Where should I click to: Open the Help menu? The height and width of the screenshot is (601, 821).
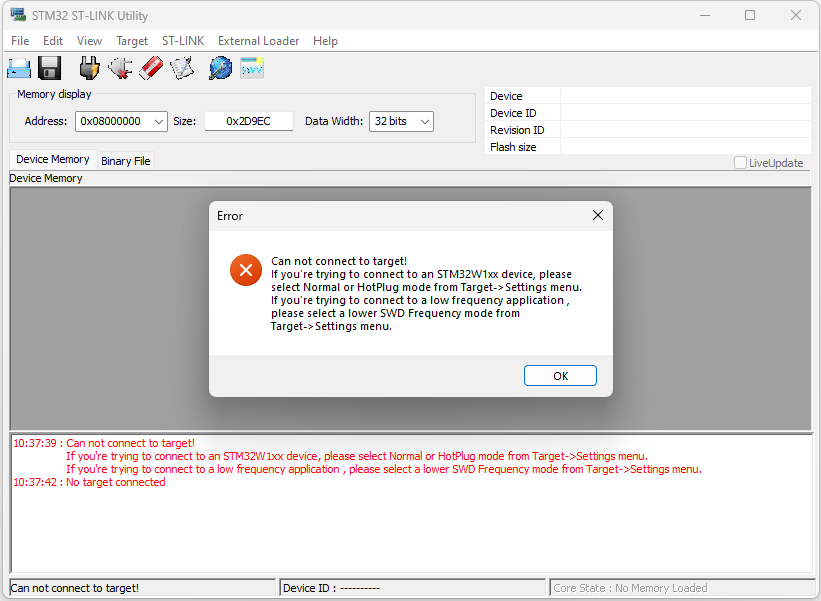pos(325,41)
